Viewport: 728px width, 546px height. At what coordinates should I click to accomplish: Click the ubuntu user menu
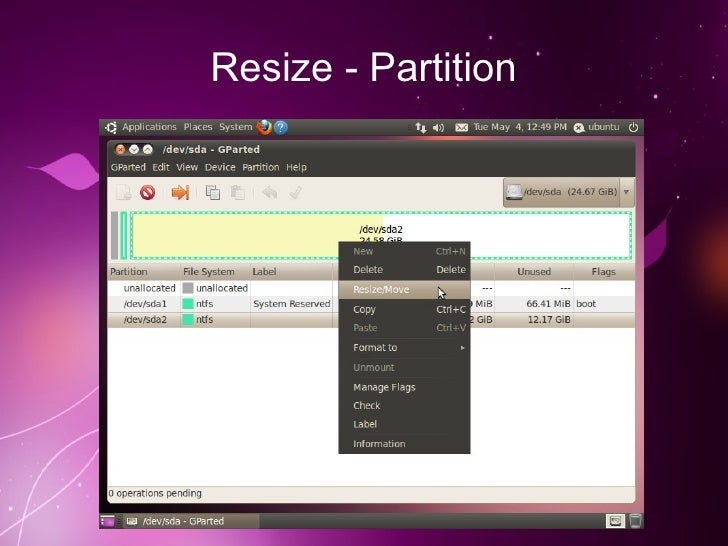(597, 127)
